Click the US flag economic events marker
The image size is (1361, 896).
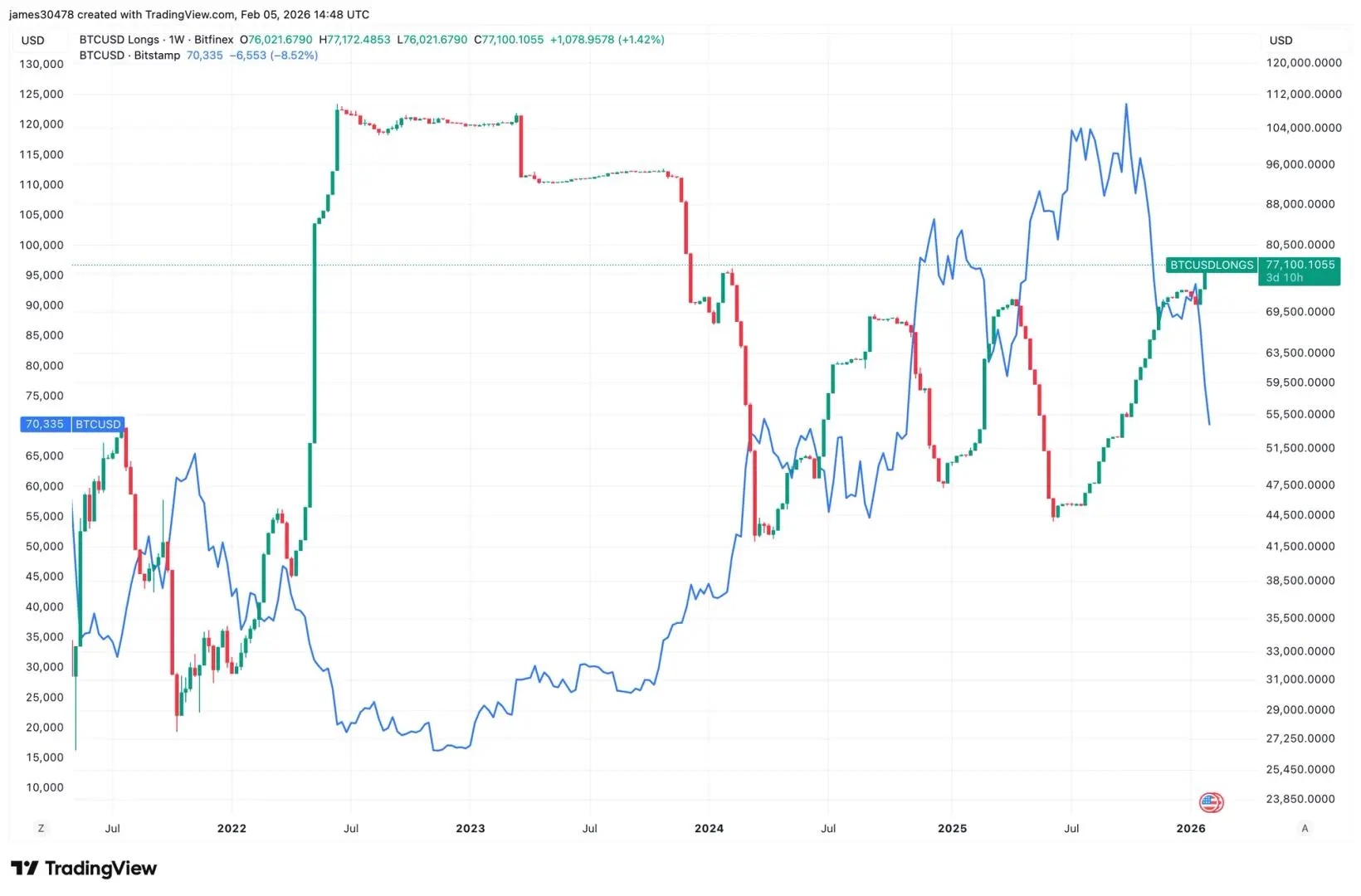[x=1211, y=802]
